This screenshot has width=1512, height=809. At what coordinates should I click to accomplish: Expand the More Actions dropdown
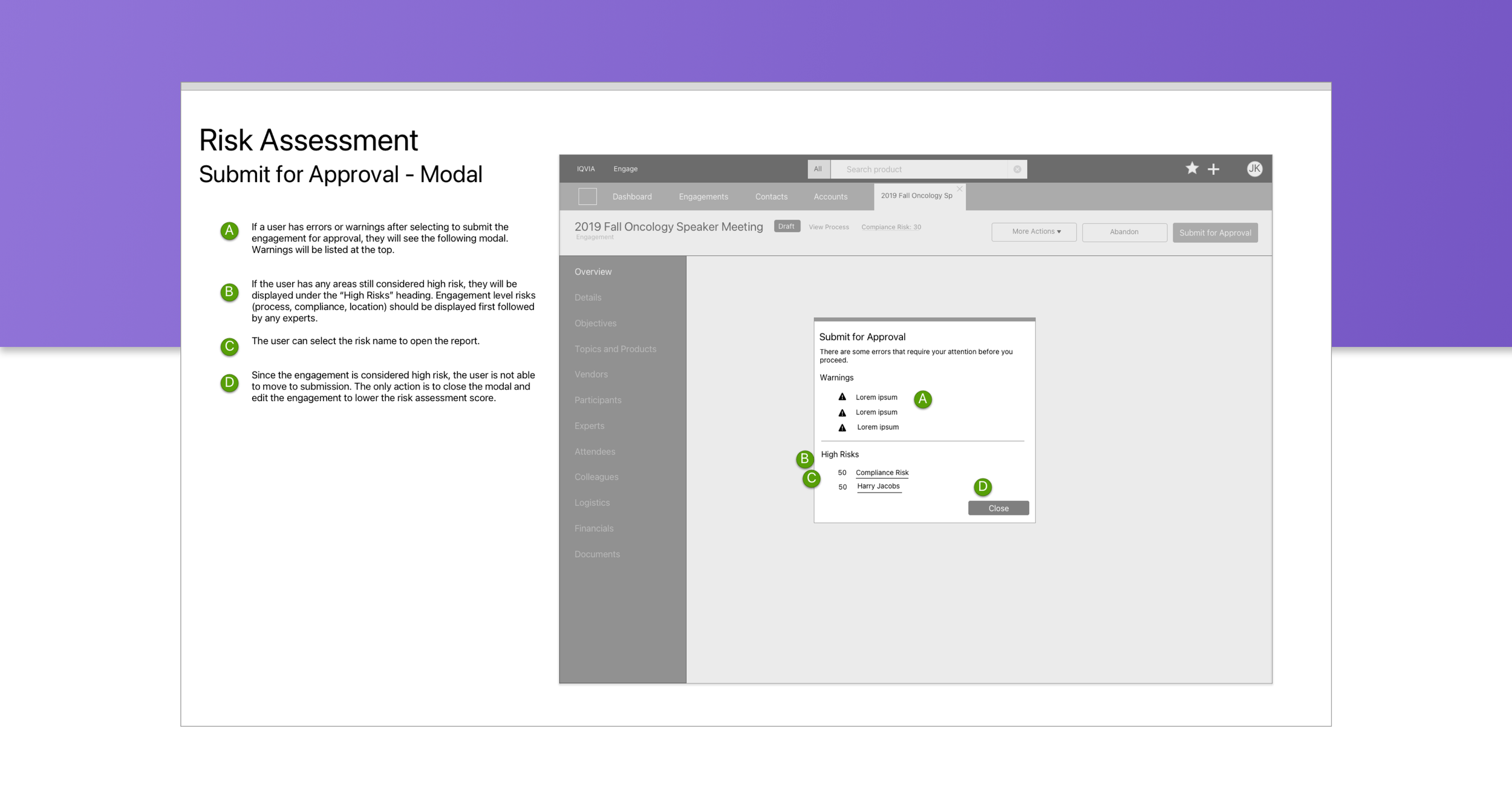1034,232
